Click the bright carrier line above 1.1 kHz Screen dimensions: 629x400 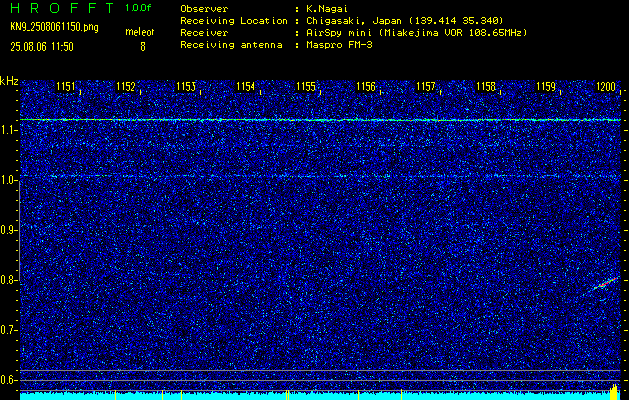[x=320, y=120]
